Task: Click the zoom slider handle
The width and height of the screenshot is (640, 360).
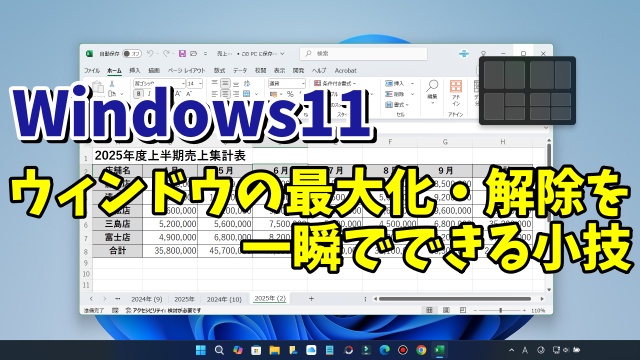Action: click(501, 311)
